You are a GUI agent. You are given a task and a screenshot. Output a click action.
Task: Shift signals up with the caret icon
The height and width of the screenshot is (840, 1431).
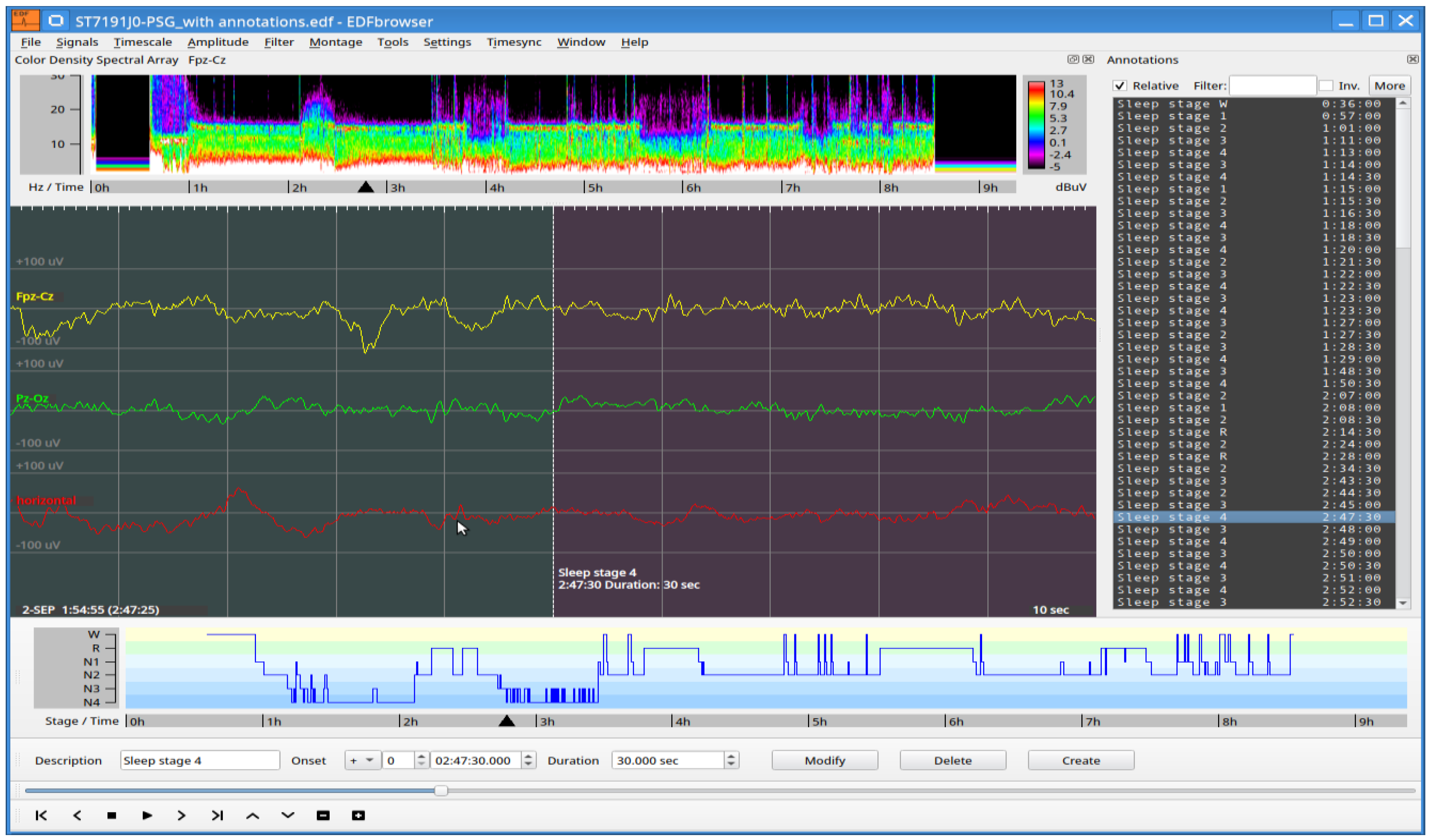[x=253, y=815]
